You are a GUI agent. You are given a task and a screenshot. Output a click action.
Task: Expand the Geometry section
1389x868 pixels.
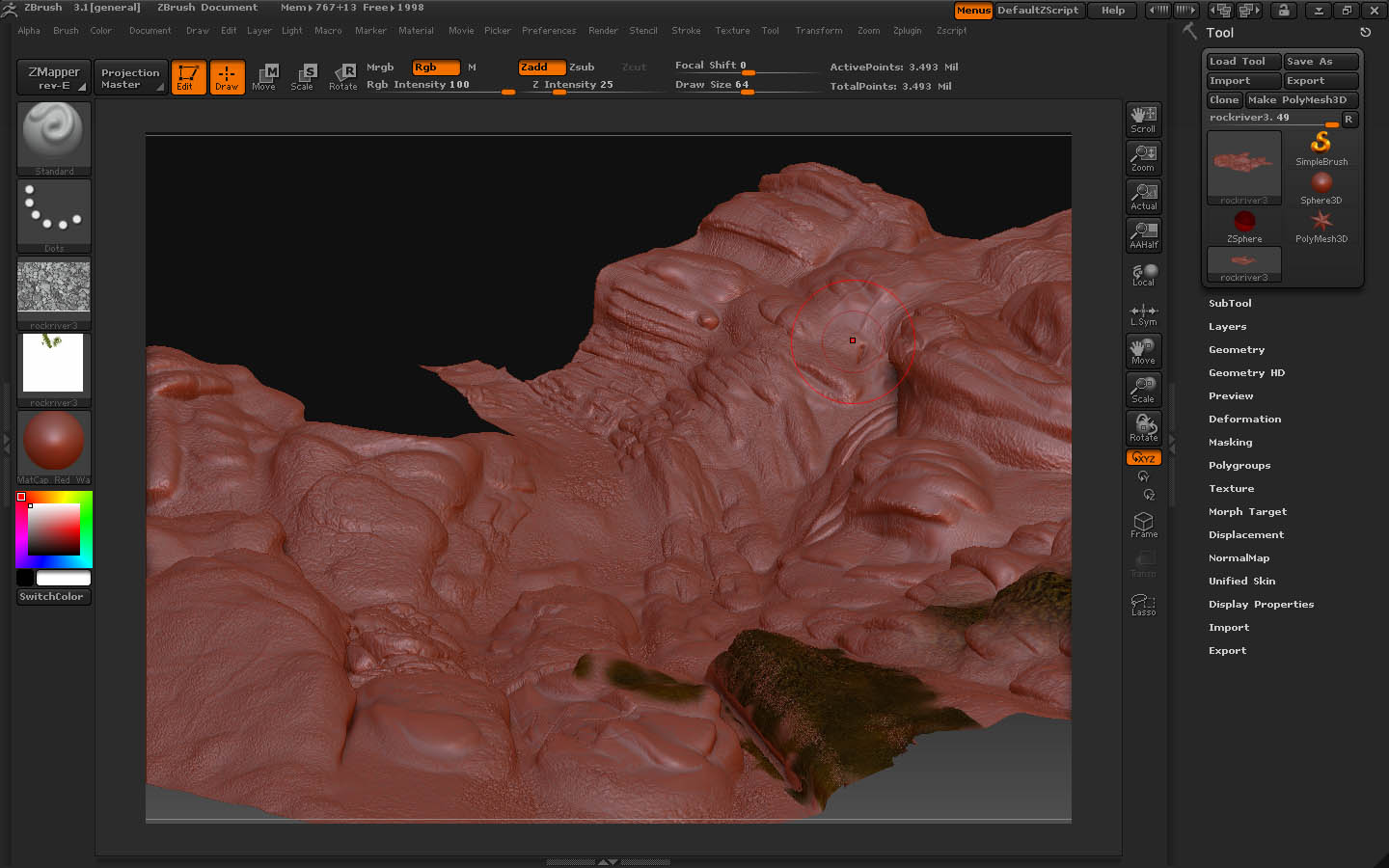1236,350
